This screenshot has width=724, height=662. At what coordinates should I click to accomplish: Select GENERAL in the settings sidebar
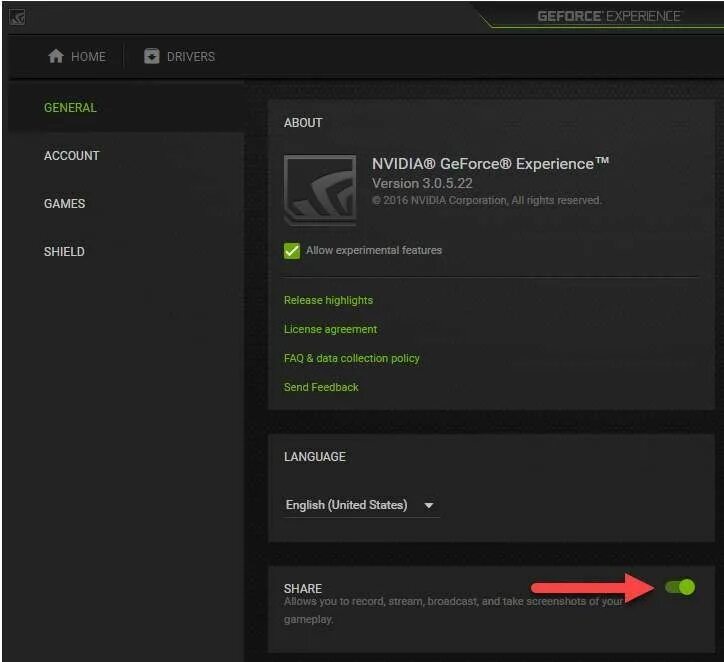click(70, 108)
